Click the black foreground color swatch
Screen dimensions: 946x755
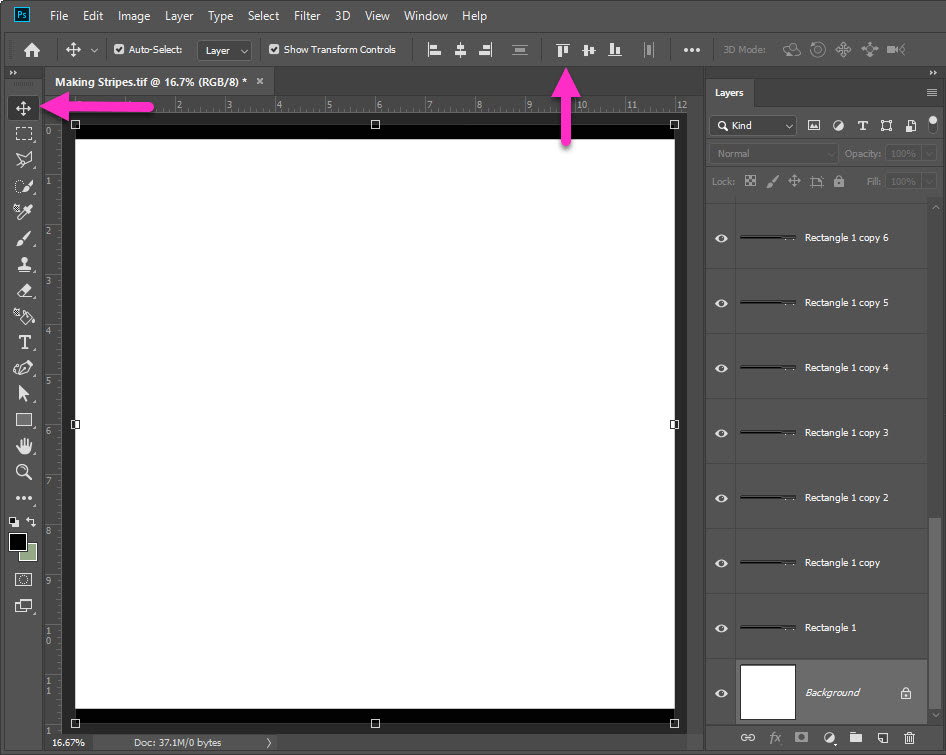(17, 542)
